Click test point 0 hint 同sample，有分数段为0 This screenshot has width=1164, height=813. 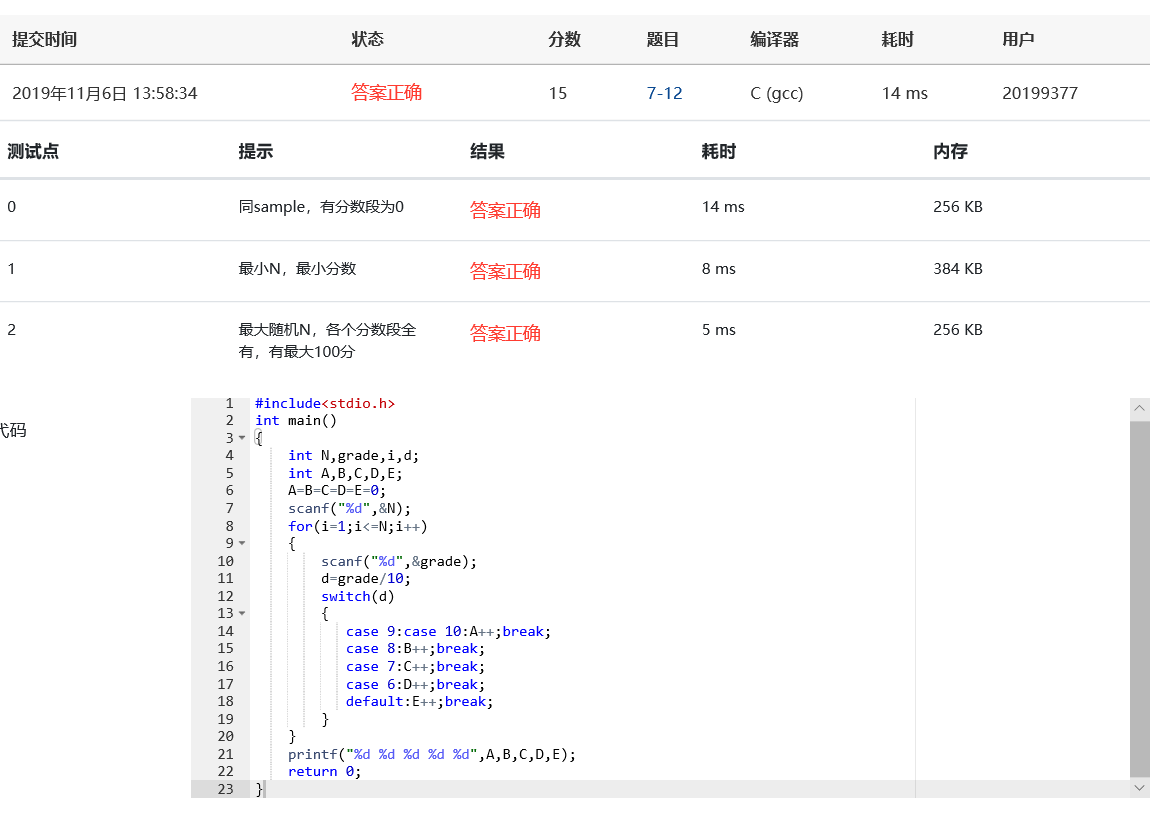[321, 206]
